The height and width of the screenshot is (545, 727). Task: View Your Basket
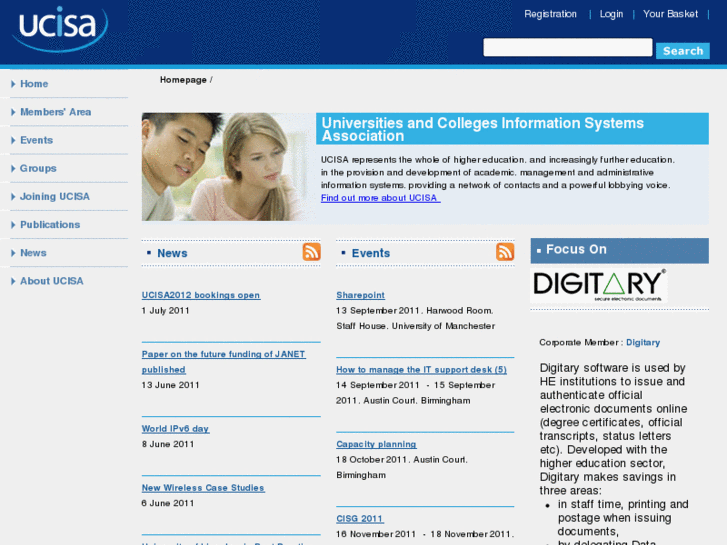point(670,14)
